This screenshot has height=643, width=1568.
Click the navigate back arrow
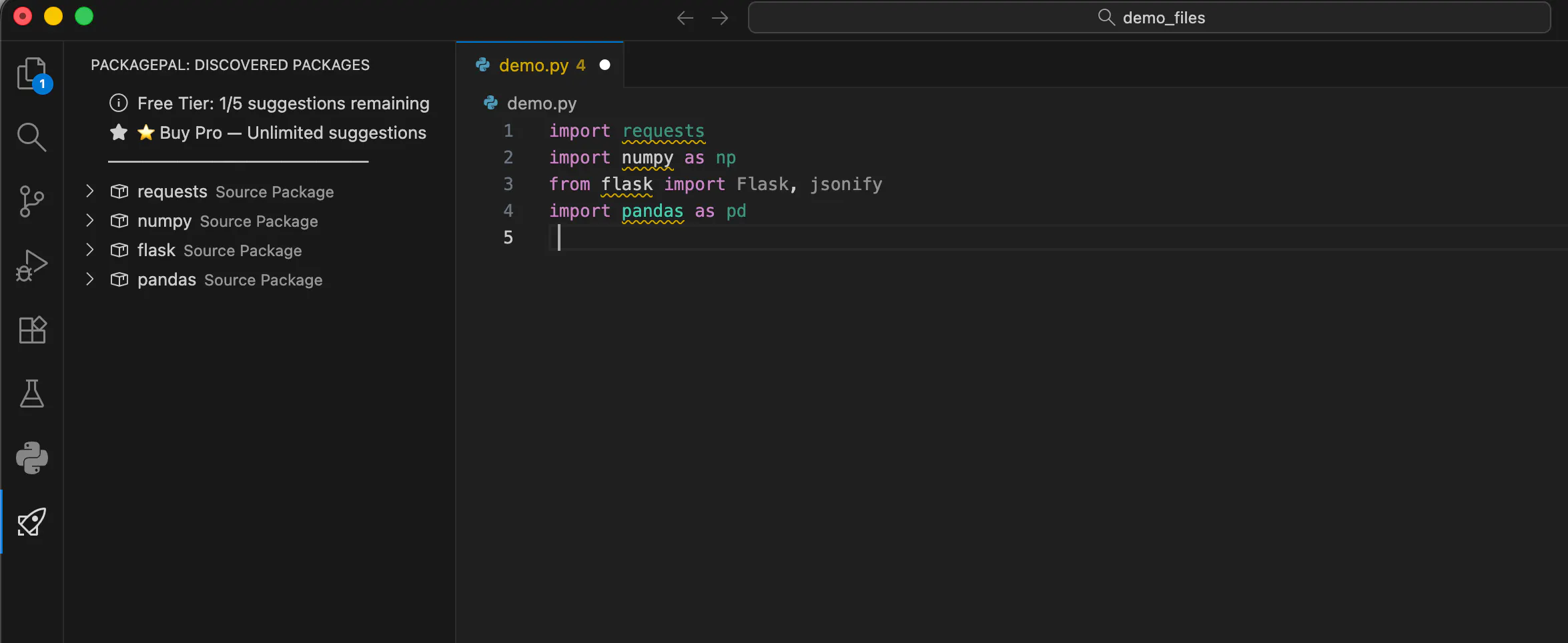tap(685, 18)
